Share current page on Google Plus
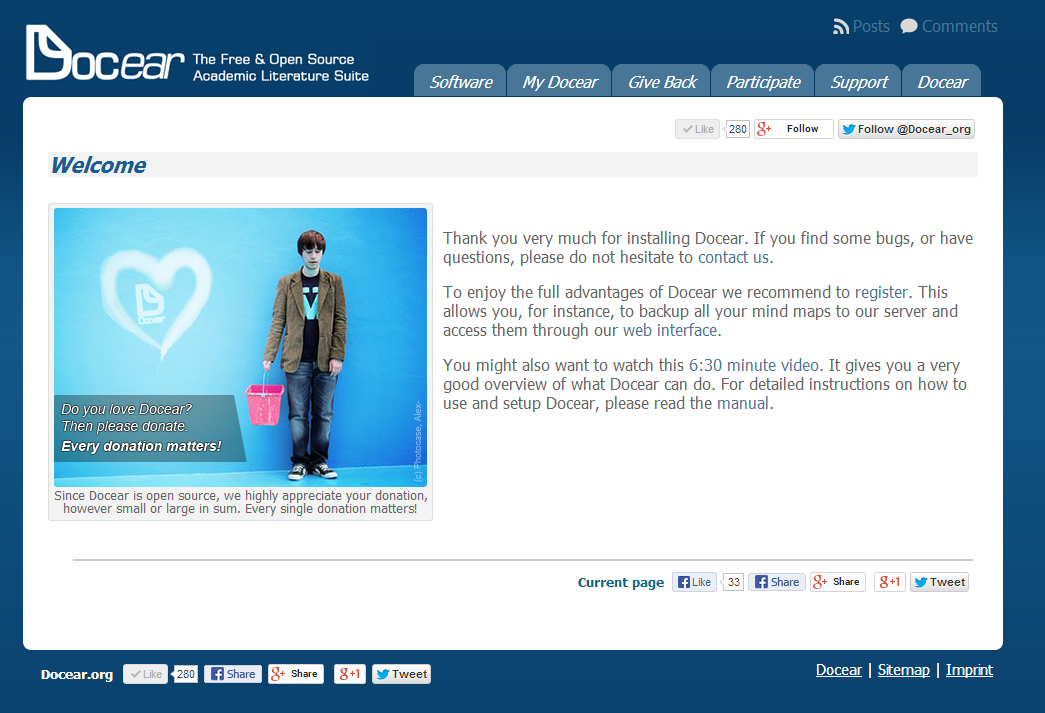Screen dimensions: 1045x713 click(838, 582)
